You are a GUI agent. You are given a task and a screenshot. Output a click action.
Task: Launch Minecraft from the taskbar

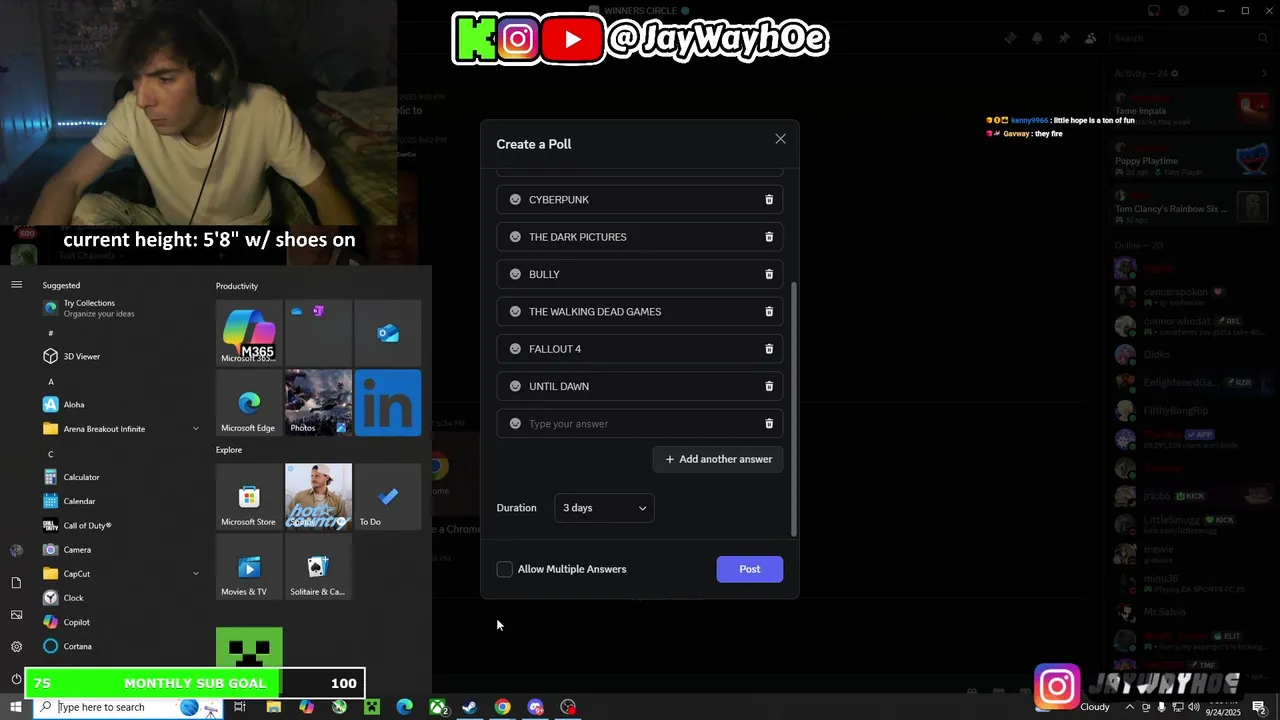[372, 707]
